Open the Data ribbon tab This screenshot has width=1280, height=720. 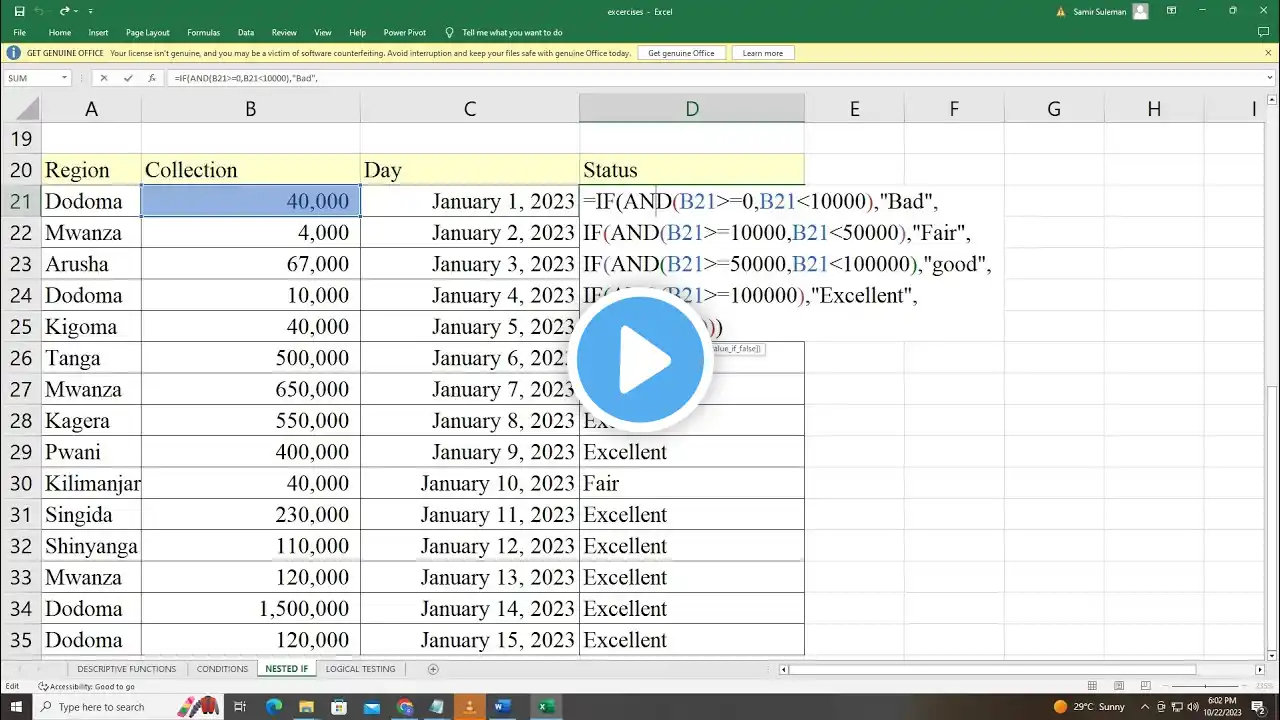(x=246, y=32)
